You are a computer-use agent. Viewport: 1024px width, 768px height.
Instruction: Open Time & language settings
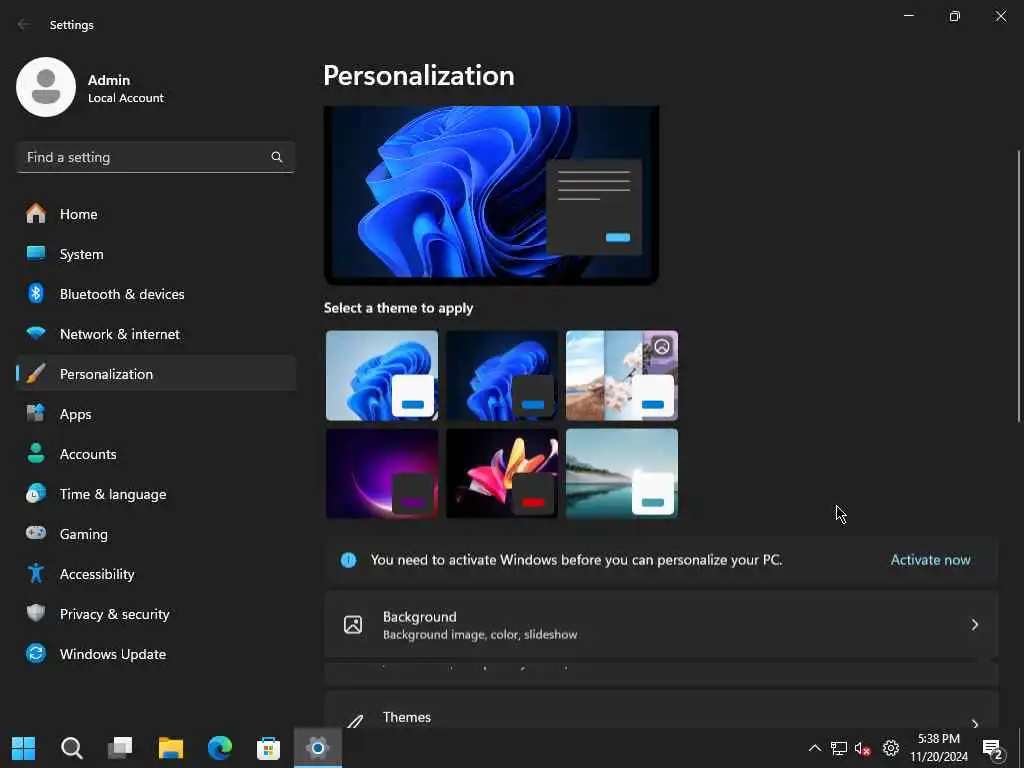tap(156, 494)
